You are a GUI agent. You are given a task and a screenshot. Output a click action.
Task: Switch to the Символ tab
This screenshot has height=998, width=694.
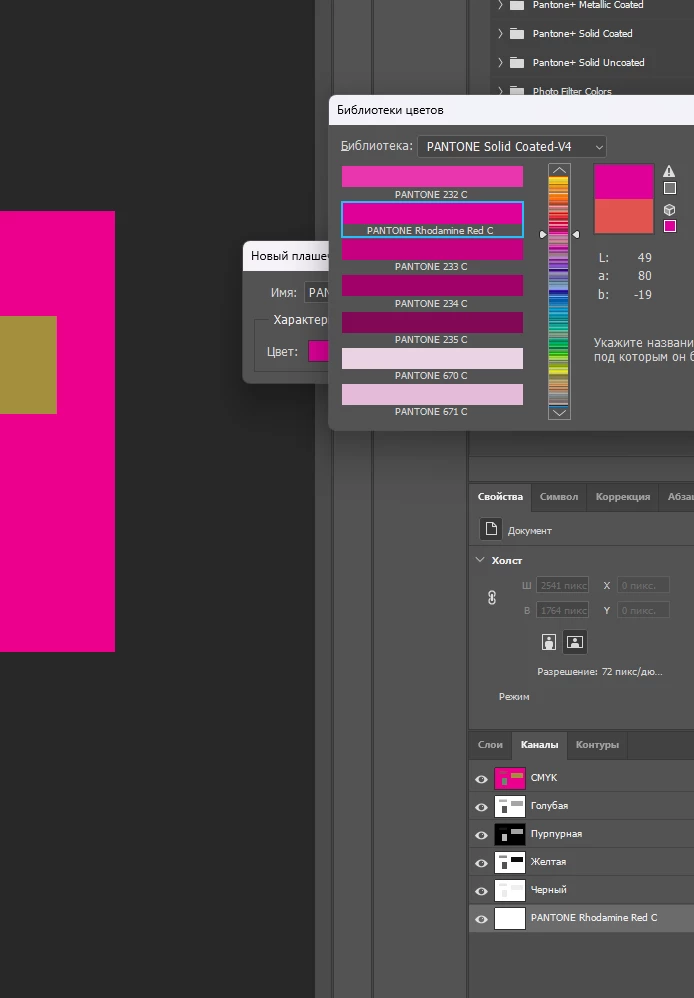pyautogui.click(x=559, y=496)
